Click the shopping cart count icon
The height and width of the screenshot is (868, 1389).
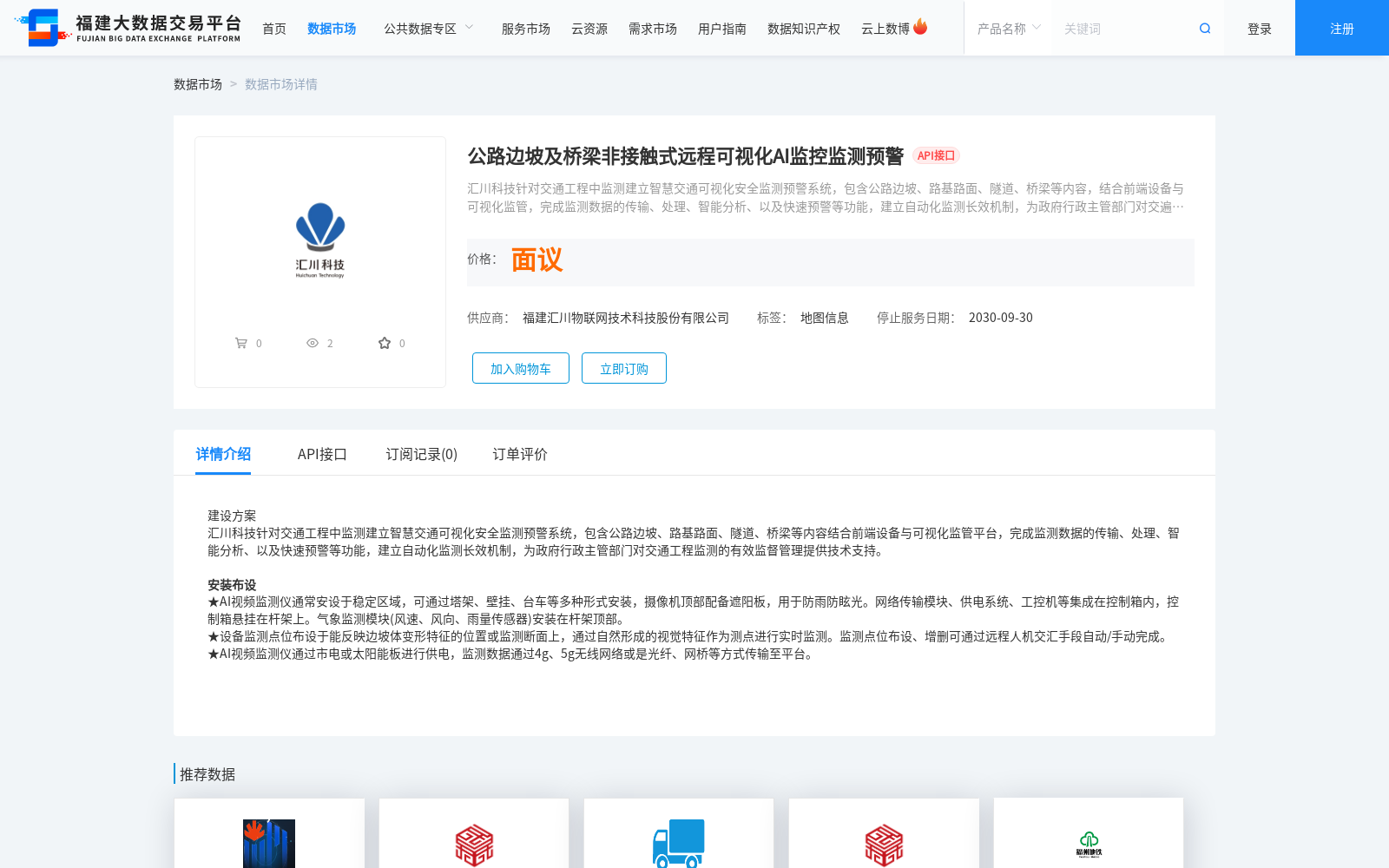(x=241, y=343)
